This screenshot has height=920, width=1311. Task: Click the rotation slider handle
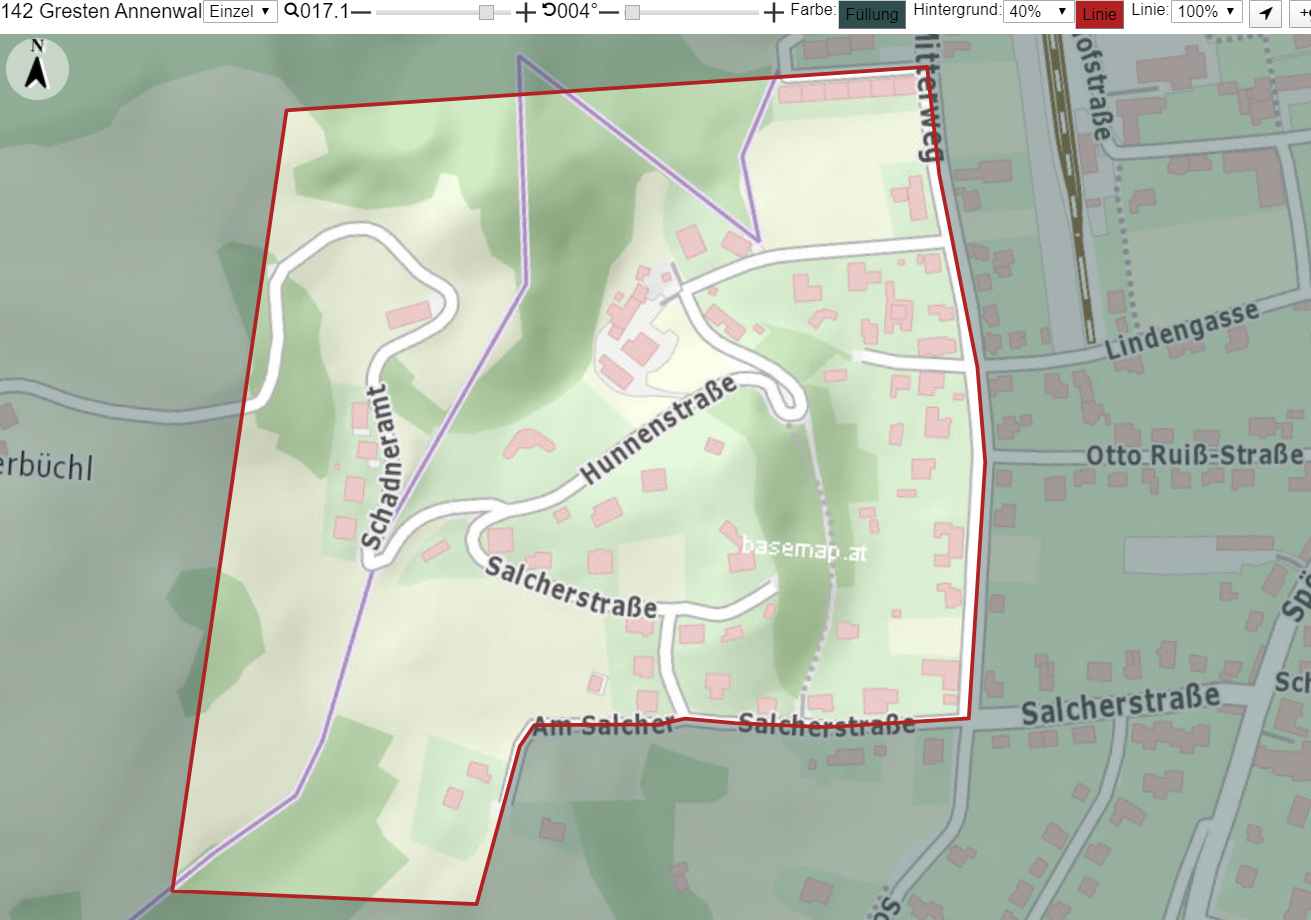pyautogui.click(x=632, y=13)
